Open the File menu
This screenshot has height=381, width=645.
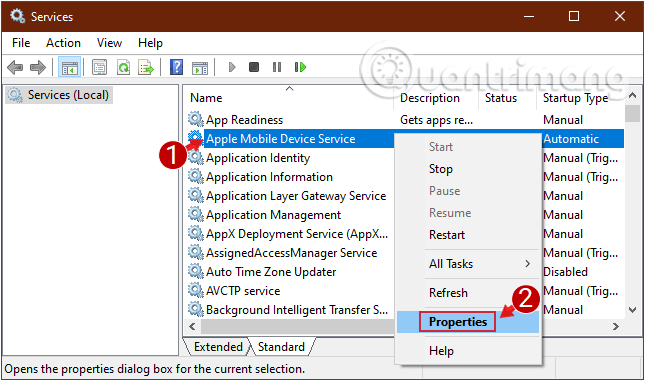pos(21,43)
